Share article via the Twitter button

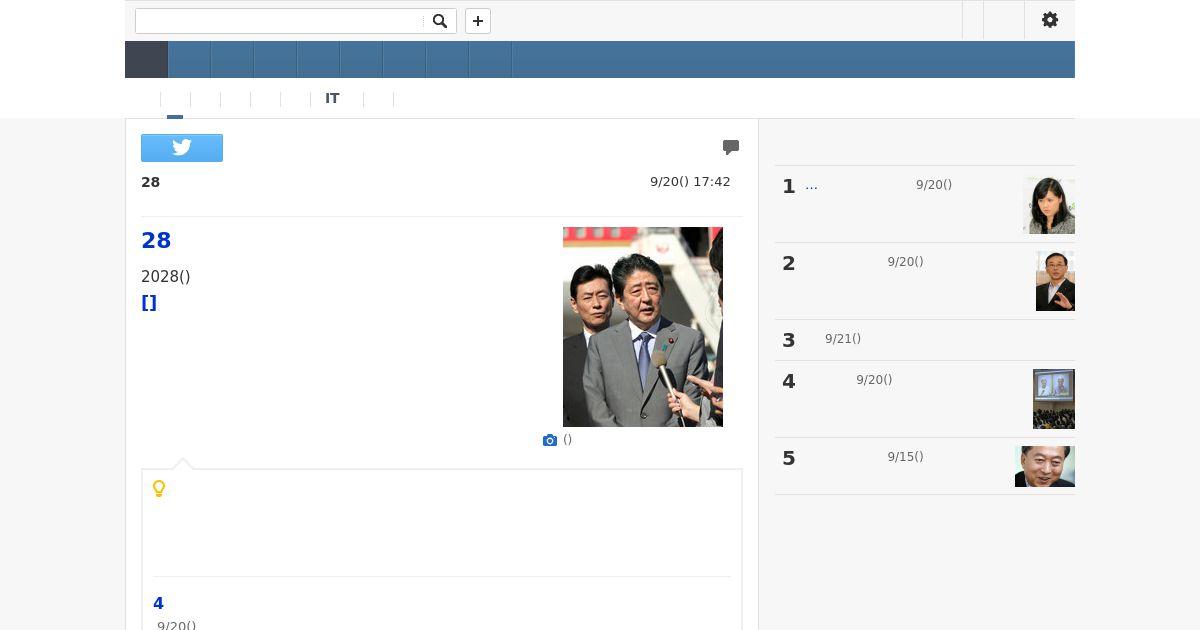[x=182, y=148]
